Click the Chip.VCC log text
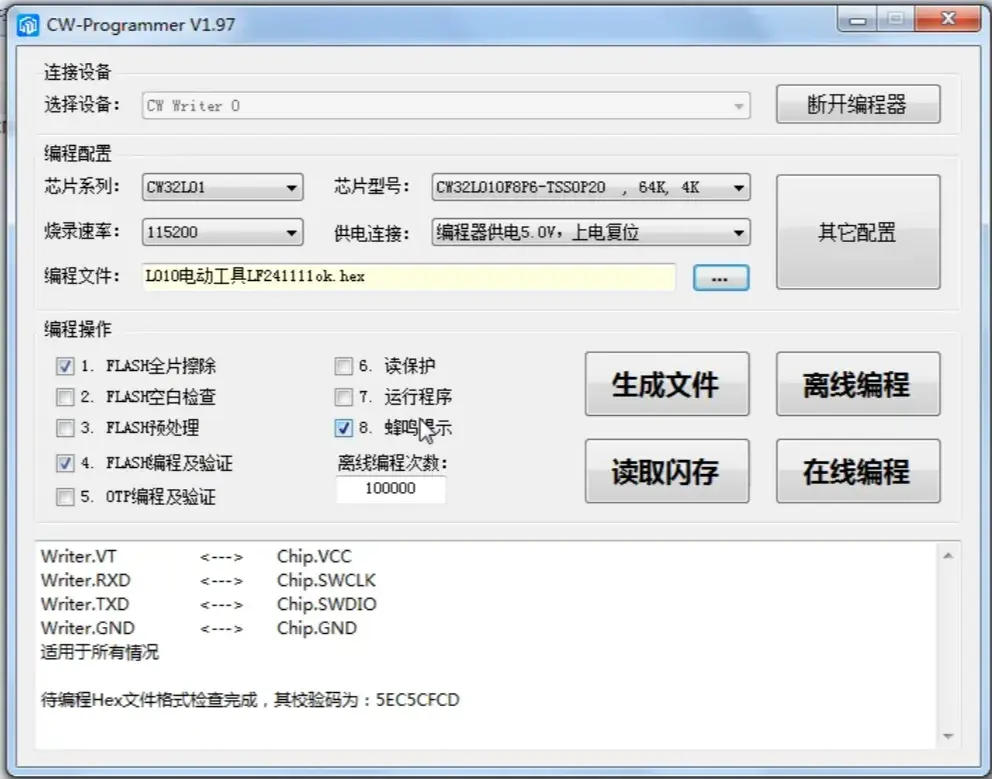The image size is (992, 779). [314, 556]
